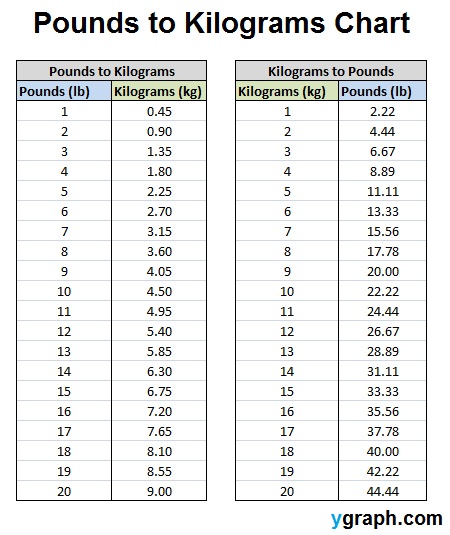
Task: Select the Pounds to Kilograms table header
Action: pos(112,71)
